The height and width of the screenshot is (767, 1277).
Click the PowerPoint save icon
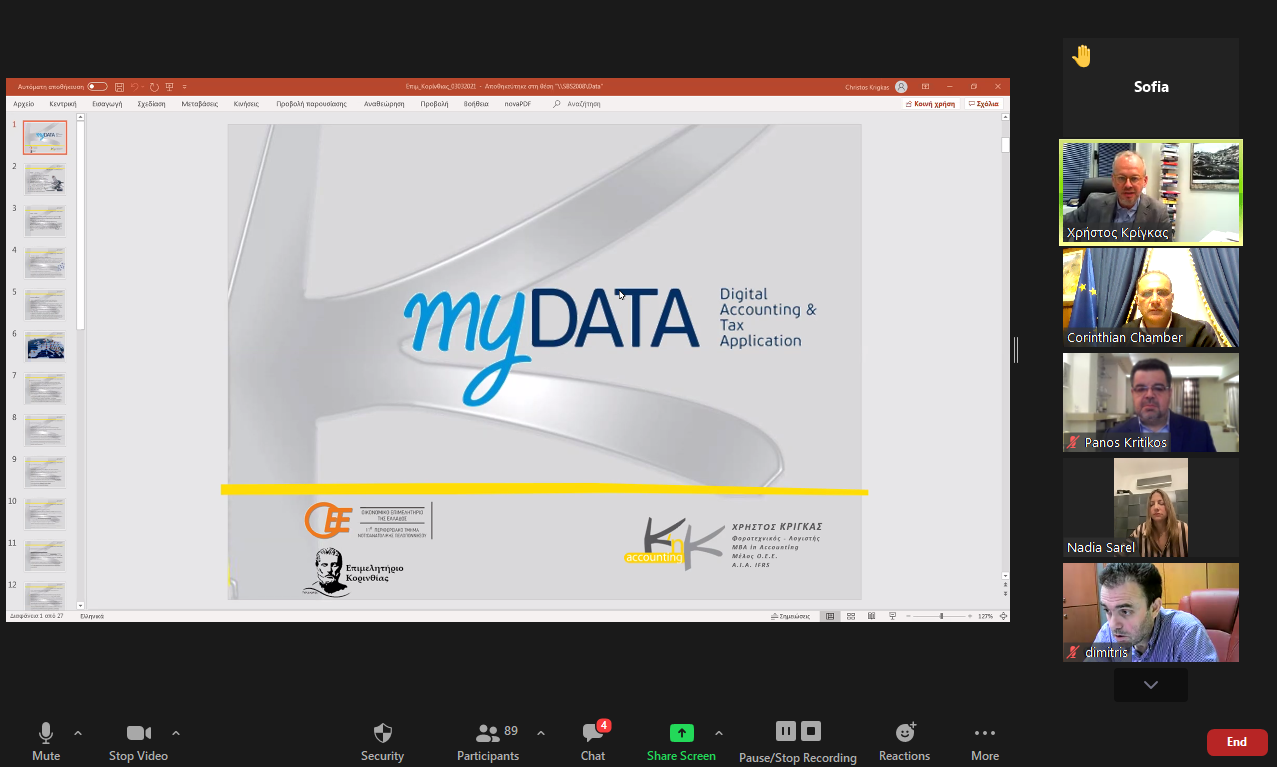tap(119, 87)
